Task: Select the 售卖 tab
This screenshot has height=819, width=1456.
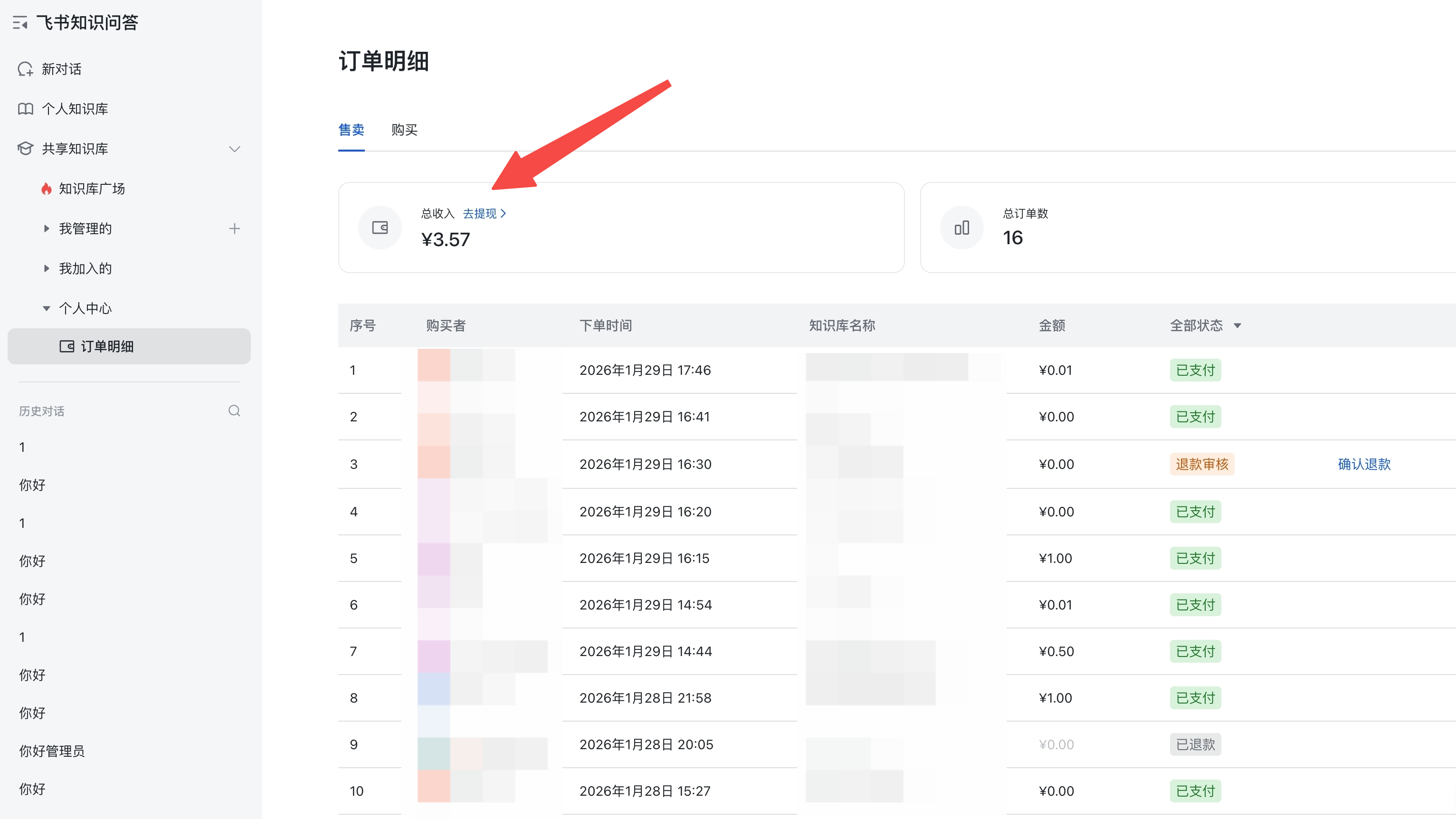Action: point(351,130)
